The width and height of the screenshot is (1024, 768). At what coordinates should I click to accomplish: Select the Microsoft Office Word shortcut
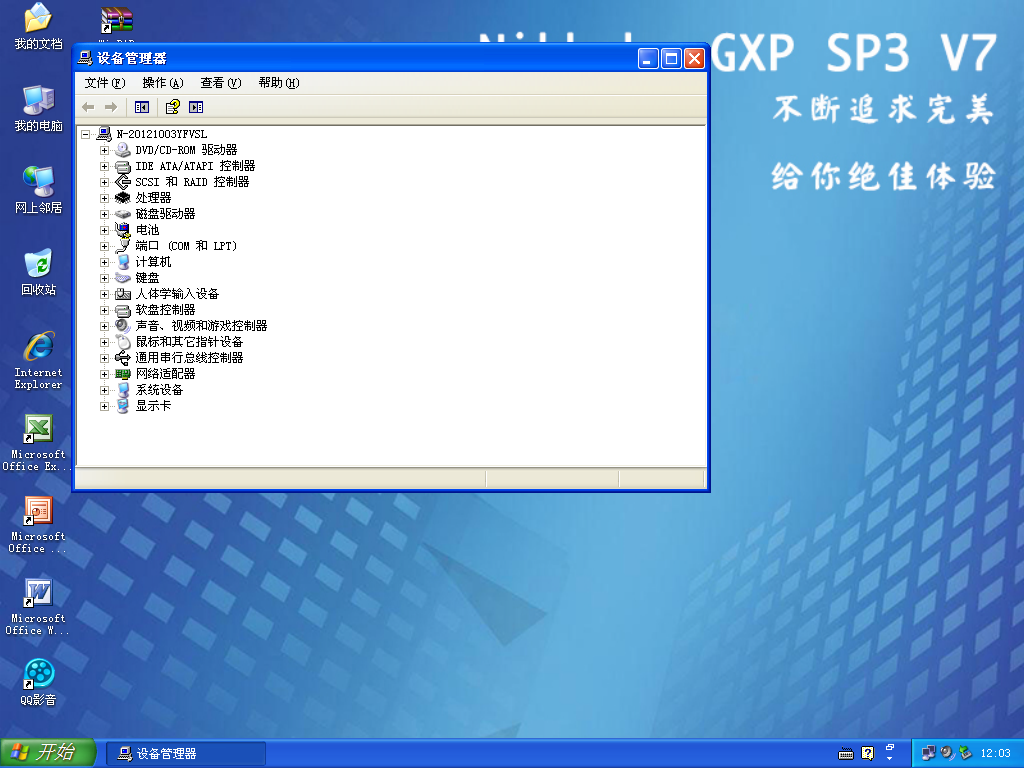(x=37, y=607)
